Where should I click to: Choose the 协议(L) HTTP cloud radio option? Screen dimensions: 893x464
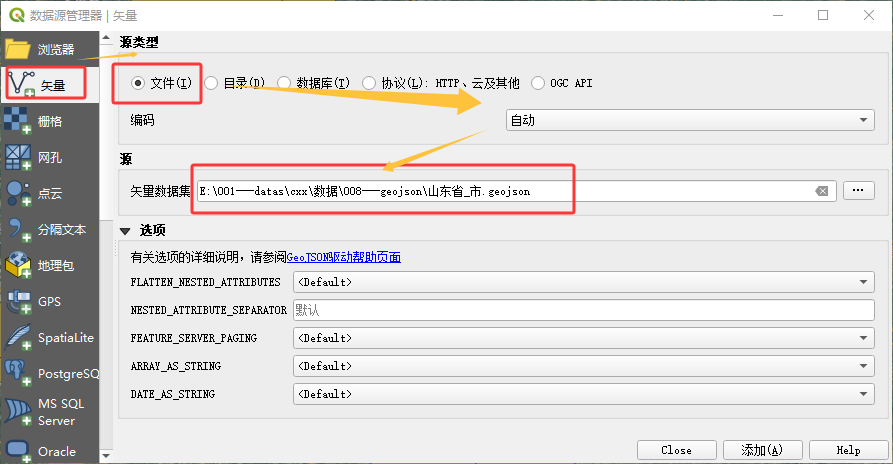pos(369,83)
